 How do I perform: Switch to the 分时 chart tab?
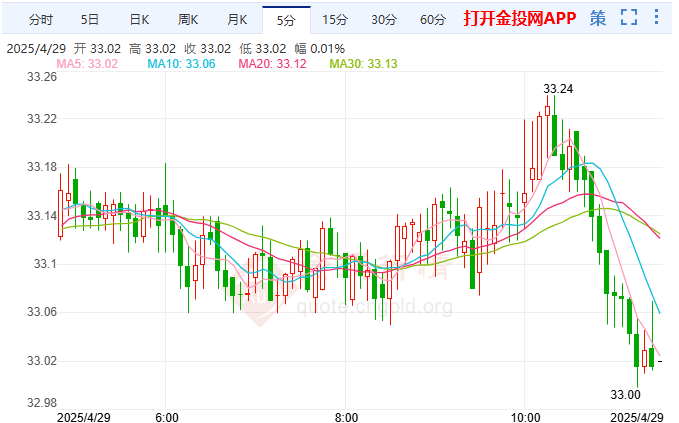click(x=41, y=19)
